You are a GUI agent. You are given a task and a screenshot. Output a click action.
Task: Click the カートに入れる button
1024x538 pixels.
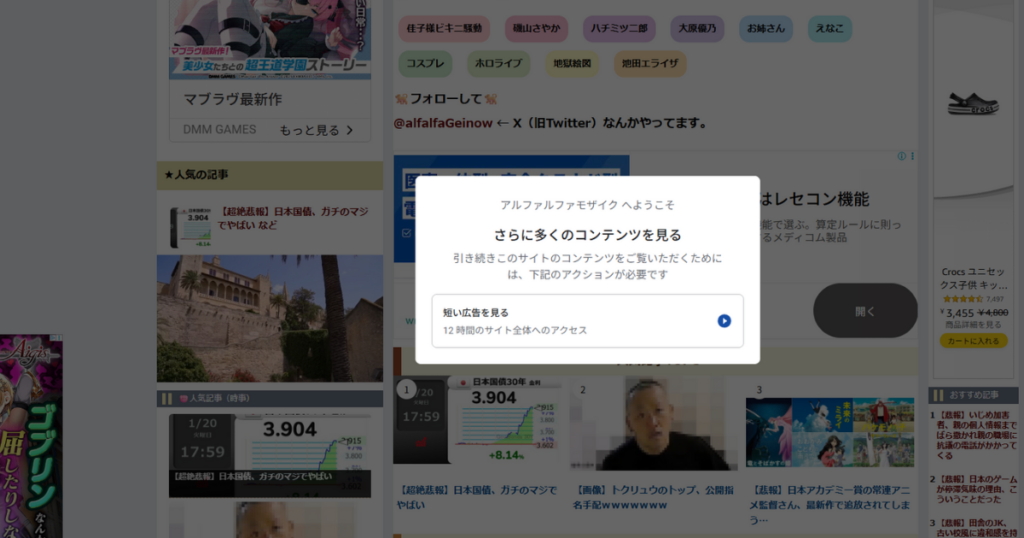[x=972, y=341]
